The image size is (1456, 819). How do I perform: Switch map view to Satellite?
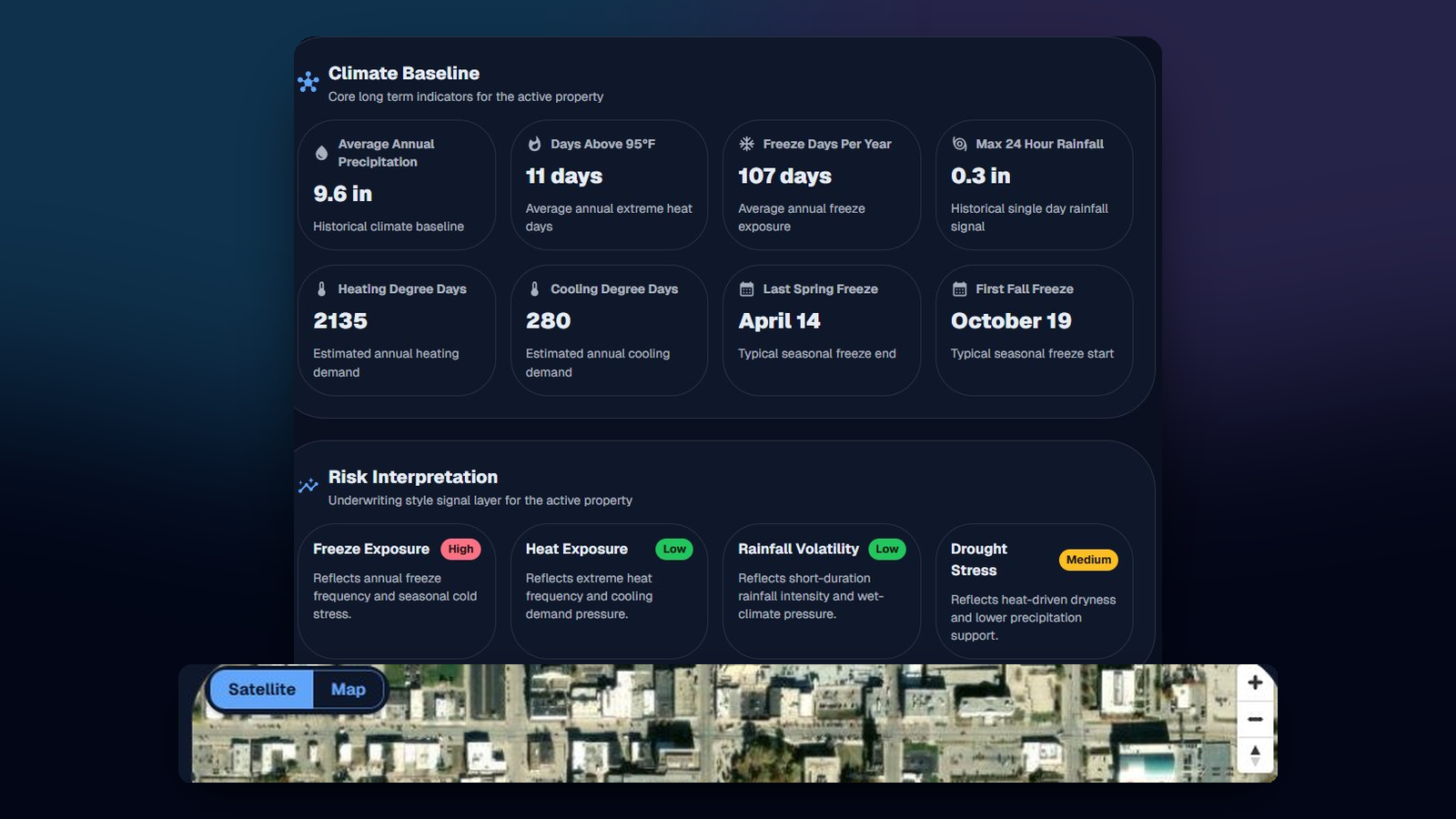click(261, 690)
